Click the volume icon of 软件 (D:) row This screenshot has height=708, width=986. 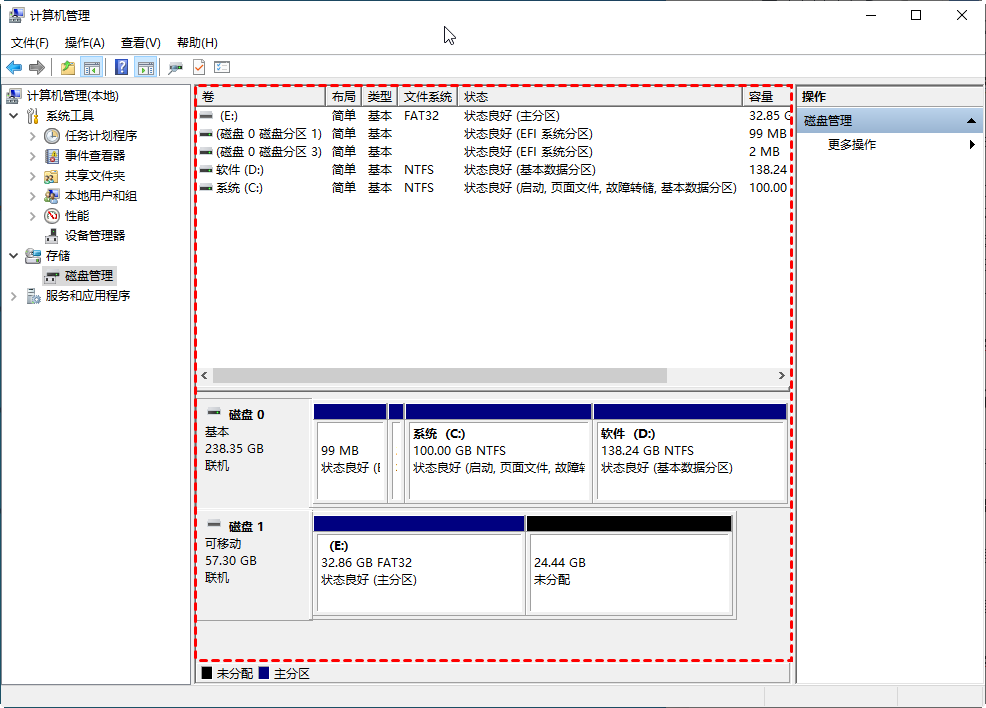(x=206, y=170)
